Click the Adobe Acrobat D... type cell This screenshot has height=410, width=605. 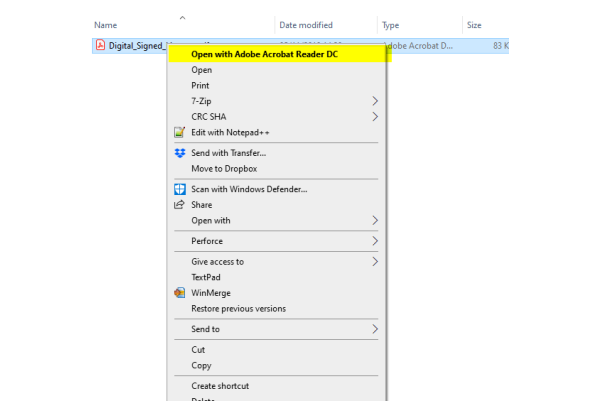pyautogui.click(x=422, y=46)
